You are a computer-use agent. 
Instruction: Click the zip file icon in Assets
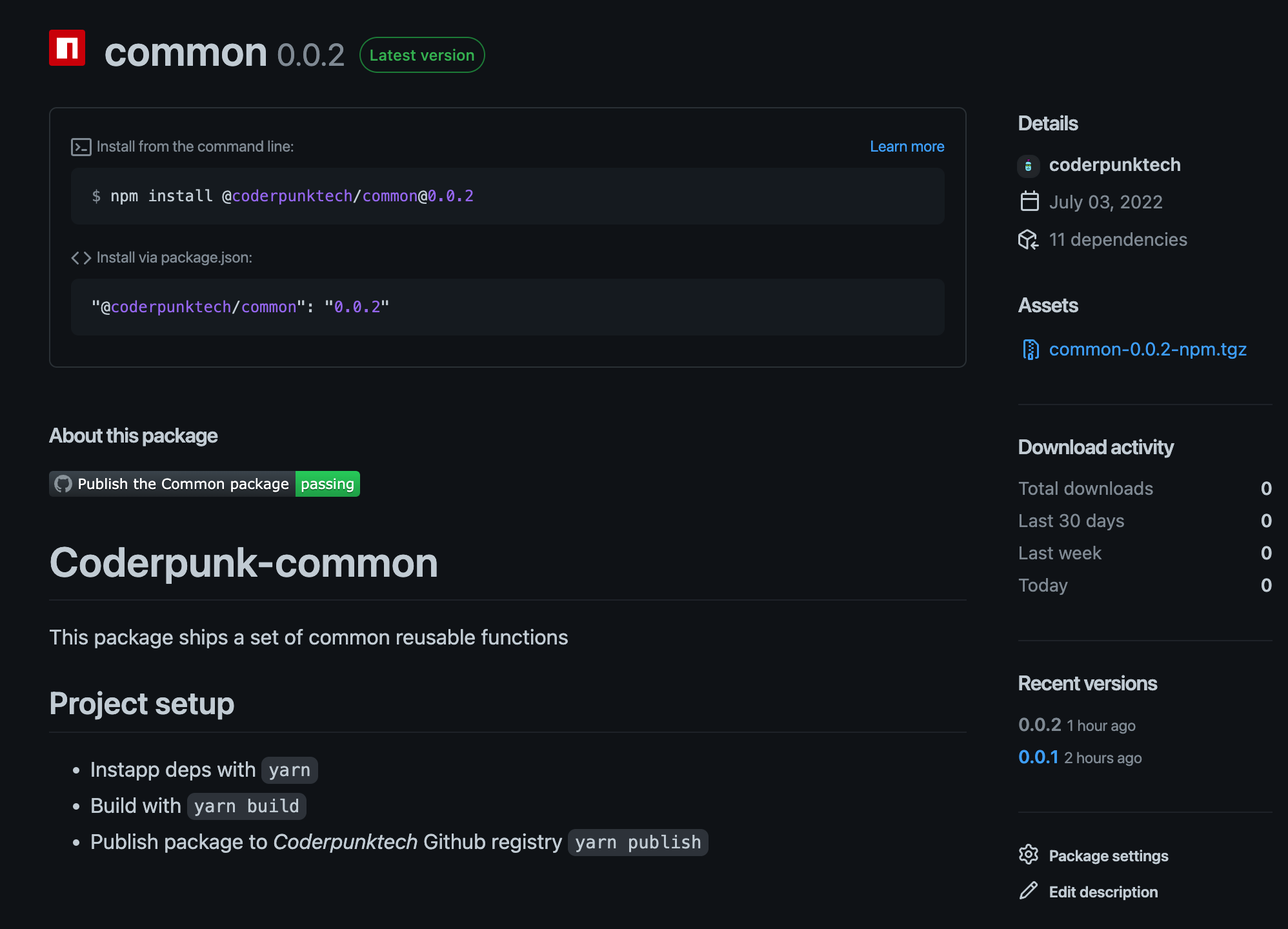point(1031,350)
